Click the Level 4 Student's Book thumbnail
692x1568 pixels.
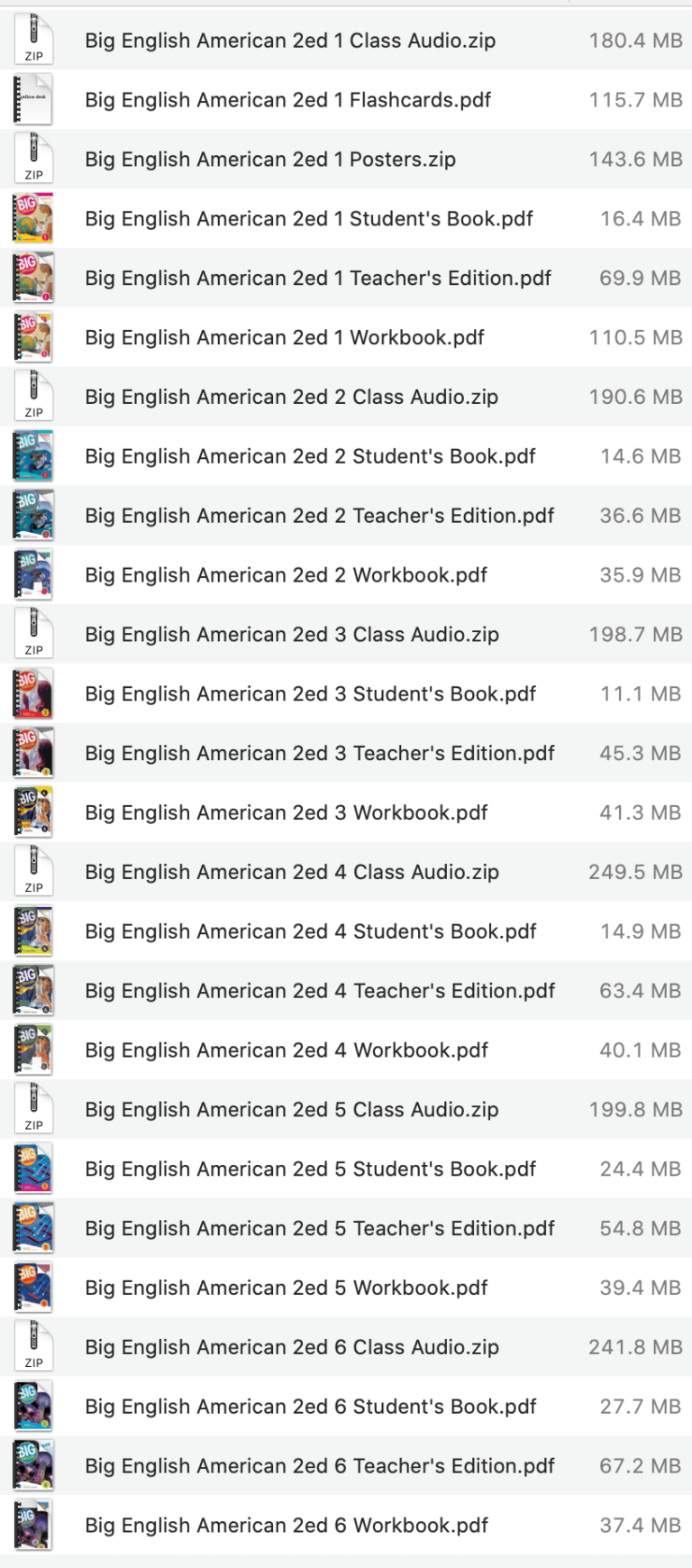[32, 931]
